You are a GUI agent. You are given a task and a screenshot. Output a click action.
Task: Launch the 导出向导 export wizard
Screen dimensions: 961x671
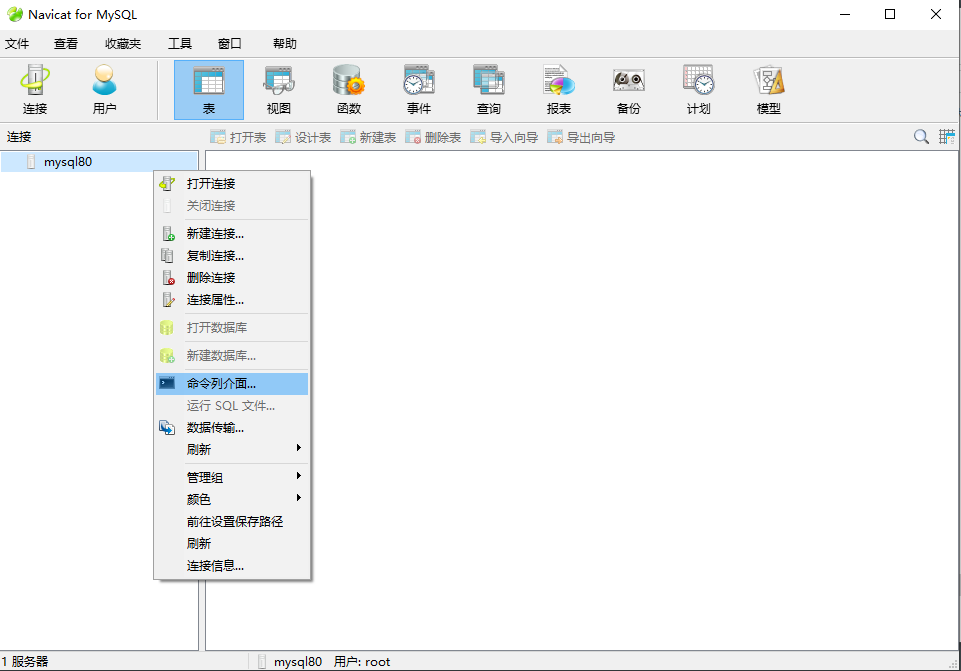pos(581,137)
